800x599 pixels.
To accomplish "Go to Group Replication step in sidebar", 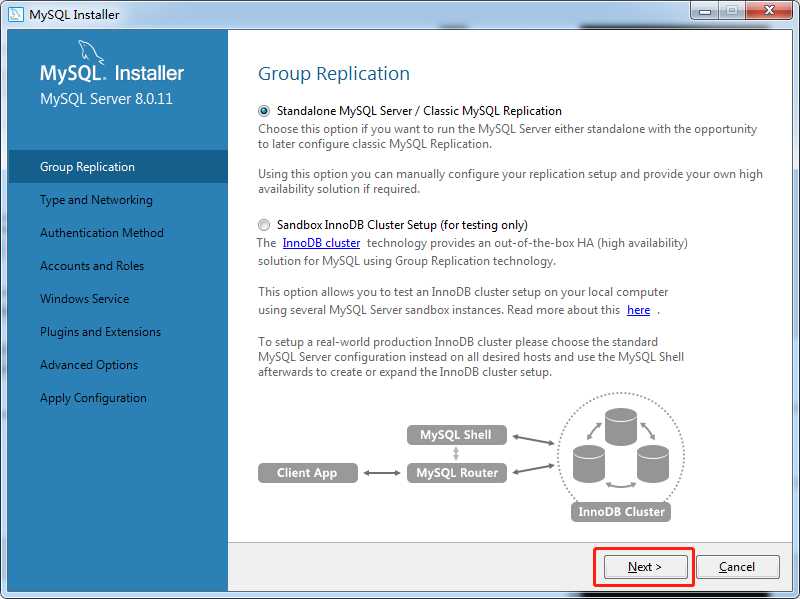I will point(118,166).
